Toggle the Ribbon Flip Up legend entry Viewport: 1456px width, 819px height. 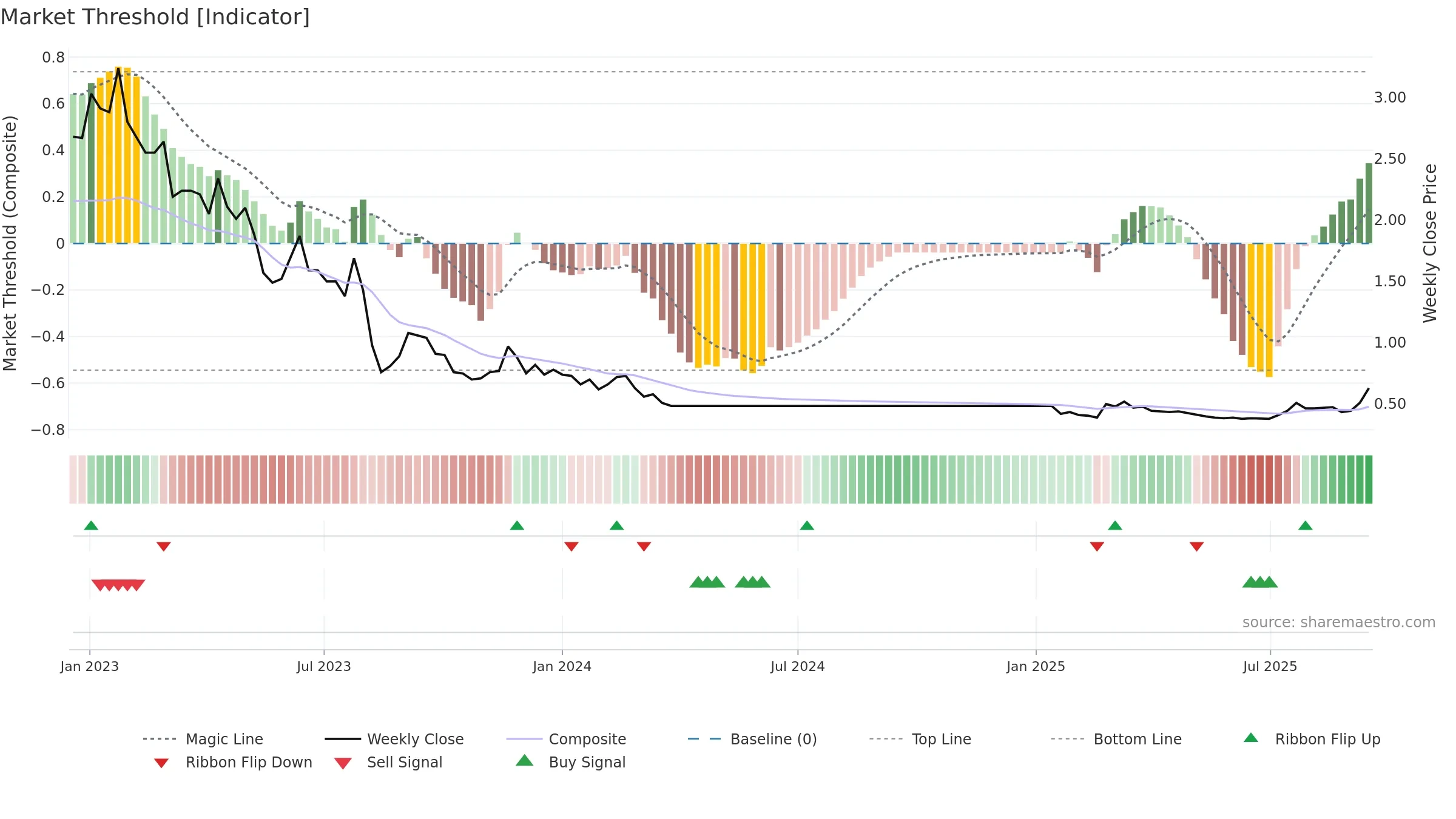pos(1312,739)
